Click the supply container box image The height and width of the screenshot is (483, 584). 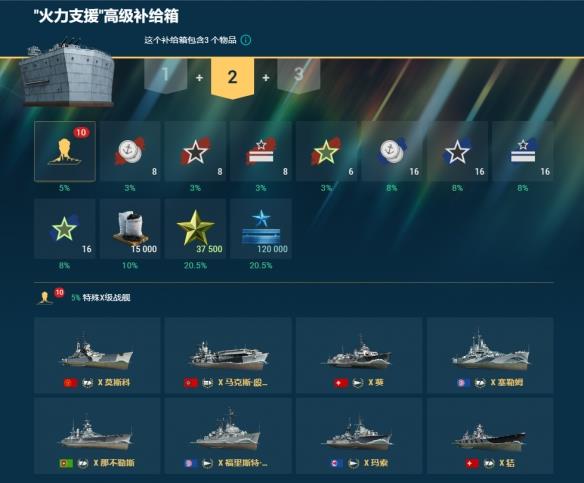(x=67, y=73)
